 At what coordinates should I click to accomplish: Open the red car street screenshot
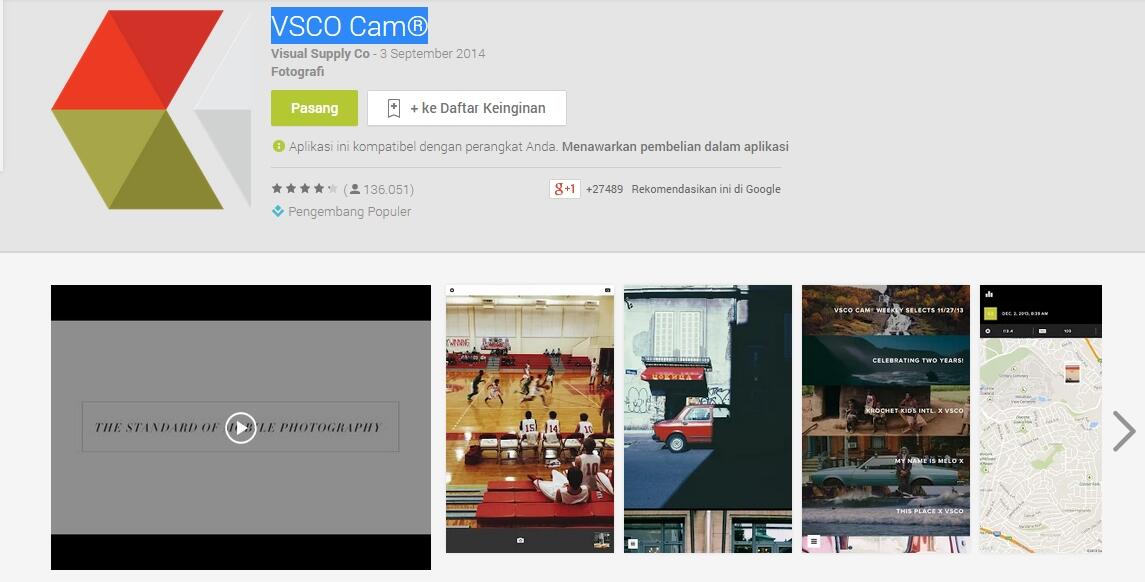708,419
